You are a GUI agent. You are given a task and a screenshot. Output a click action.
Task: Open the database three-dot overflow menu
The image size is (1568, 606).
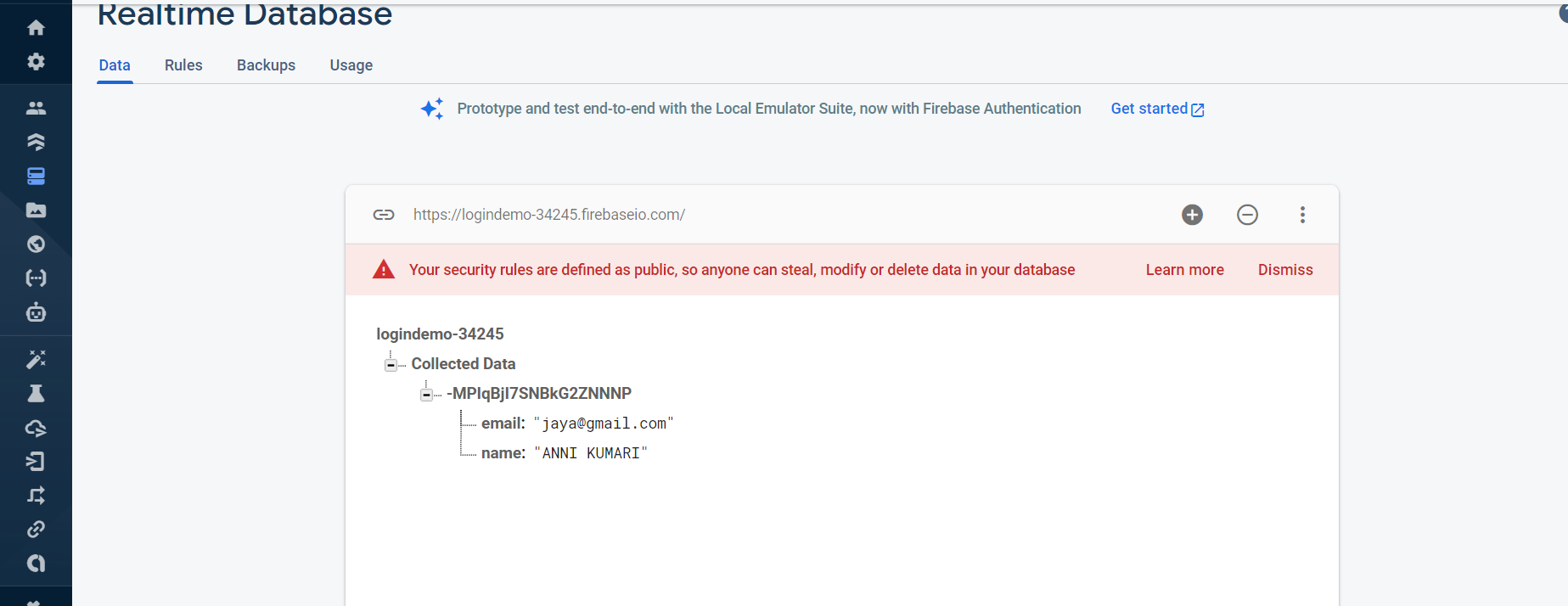[x=1302, y=215]
